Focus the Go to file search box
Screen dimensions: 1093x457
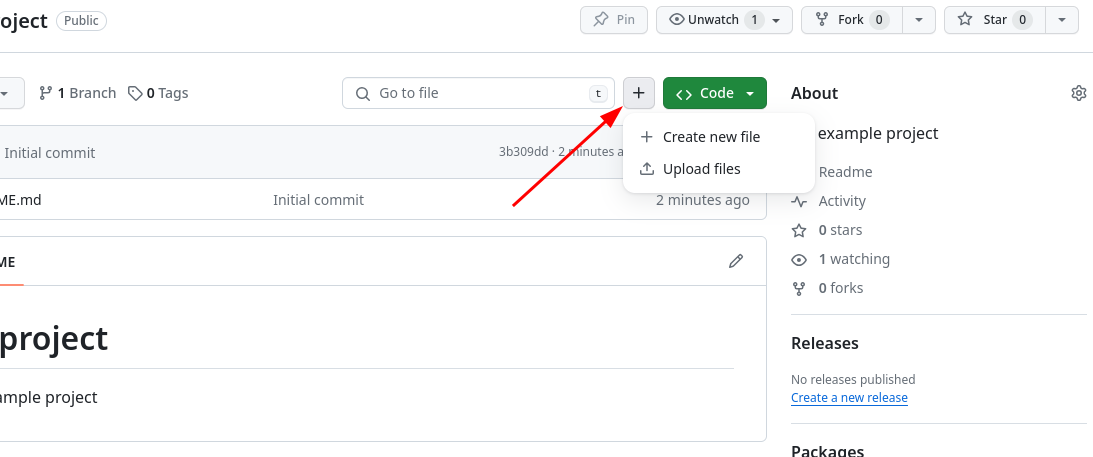(x=478, y=93)
